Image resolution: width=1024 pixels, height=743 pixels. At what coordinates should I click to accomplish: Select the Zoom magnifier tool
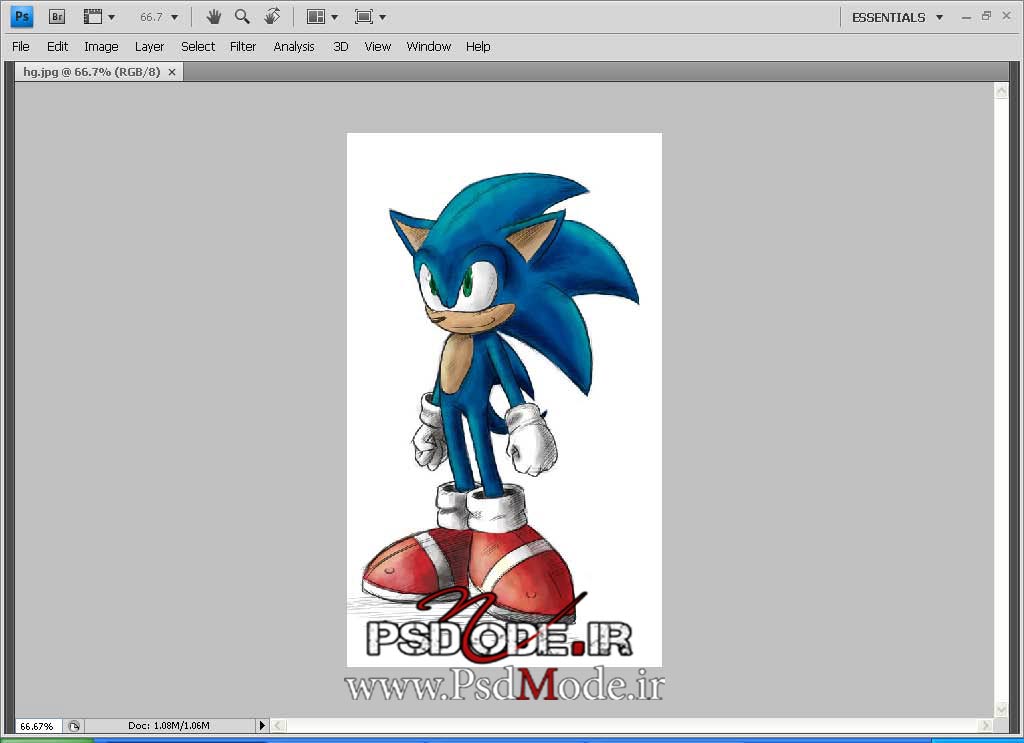coord(242,17)
